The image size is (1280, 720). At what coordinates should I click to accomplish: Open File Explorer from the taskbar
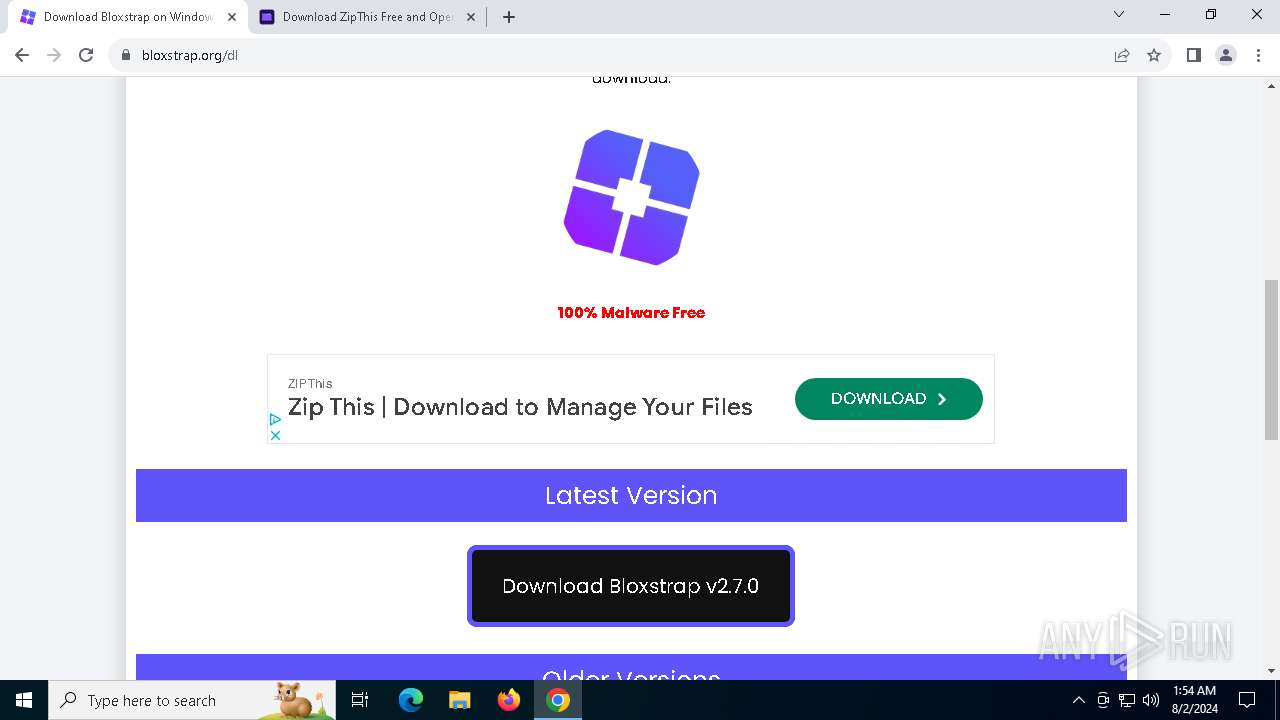(x=459, y=700)
